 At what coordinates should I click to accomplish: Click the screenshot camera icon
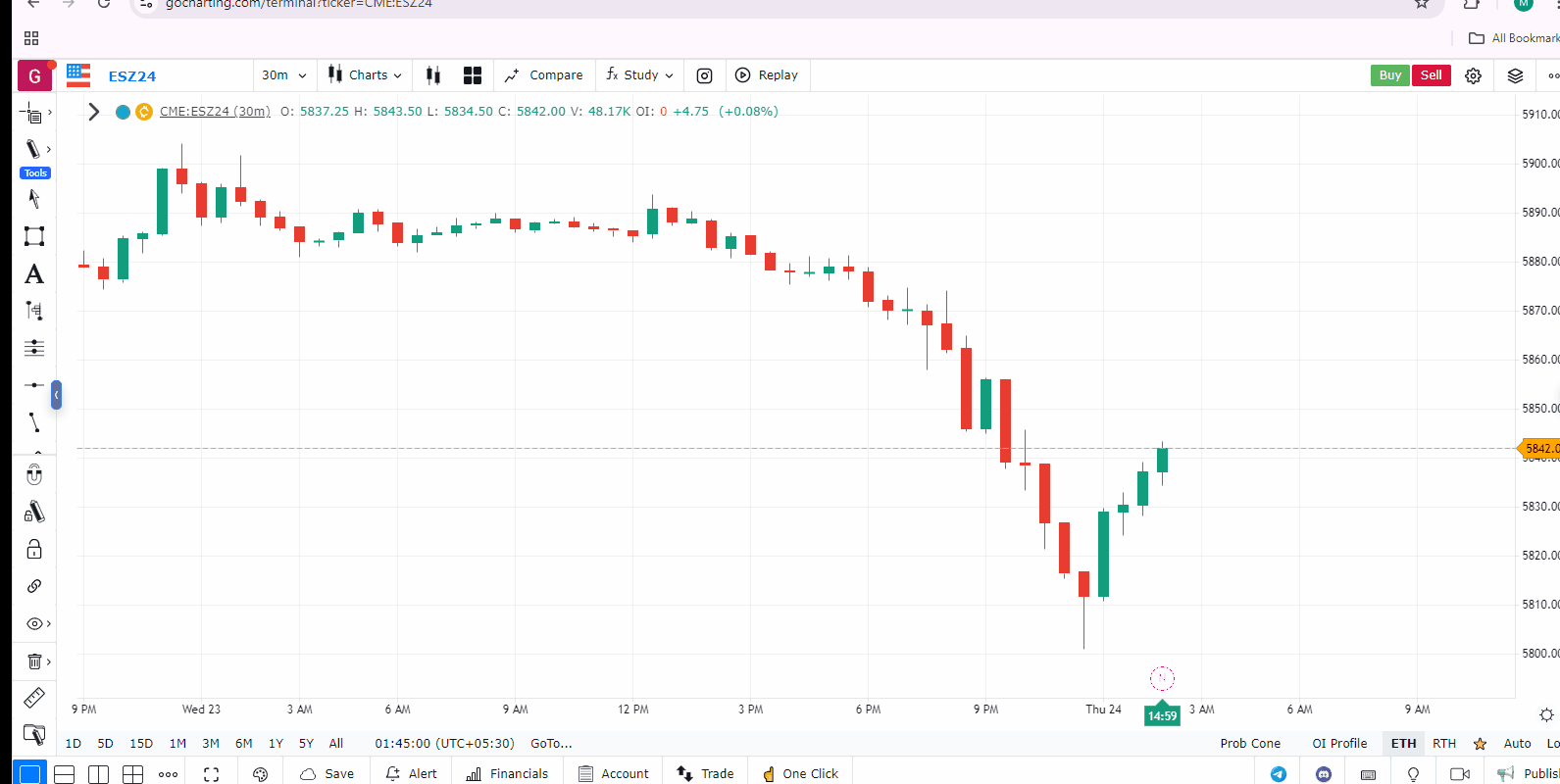704,75
